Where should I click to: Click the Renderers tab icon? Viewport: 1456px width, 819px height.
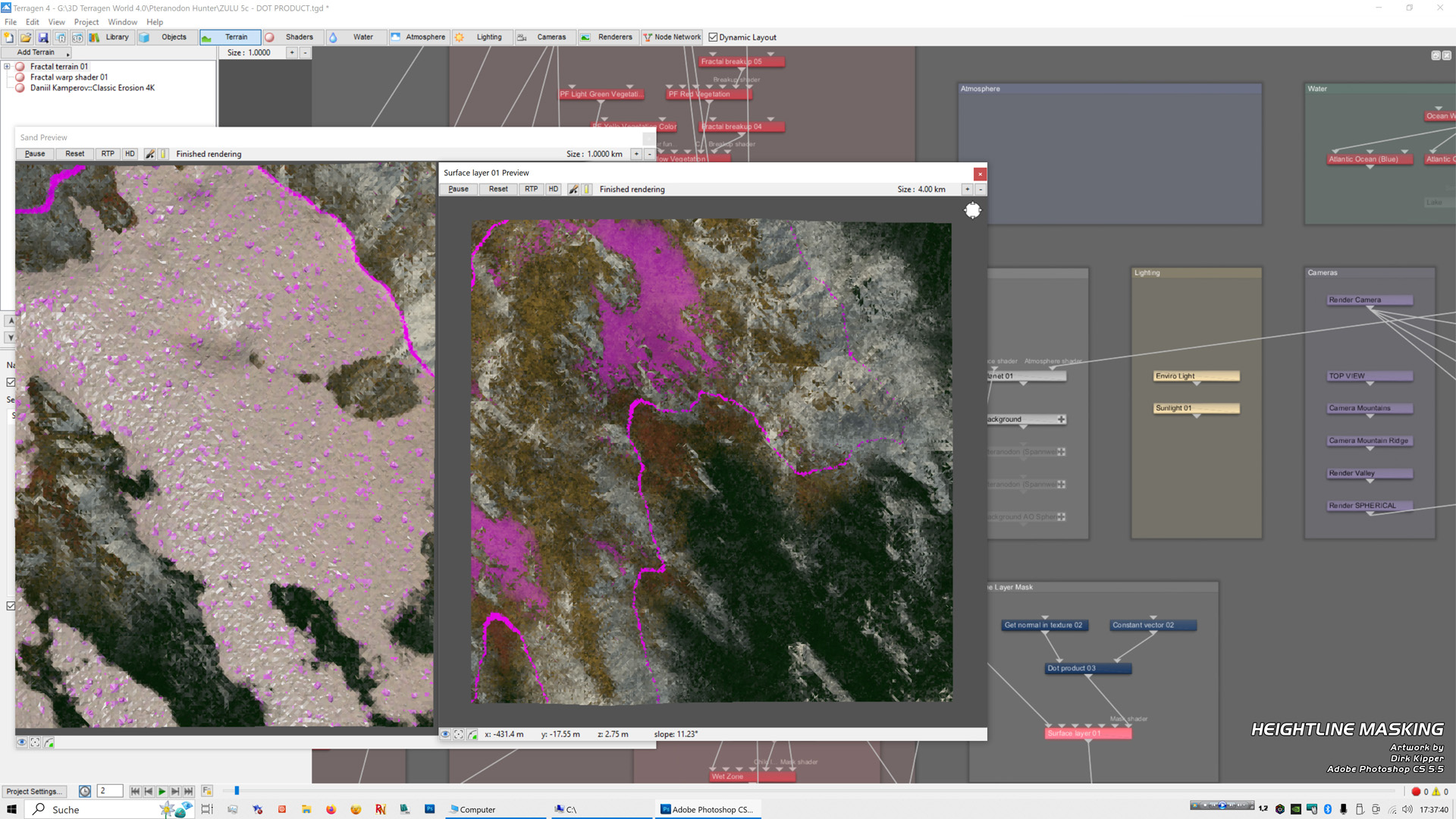586,37
